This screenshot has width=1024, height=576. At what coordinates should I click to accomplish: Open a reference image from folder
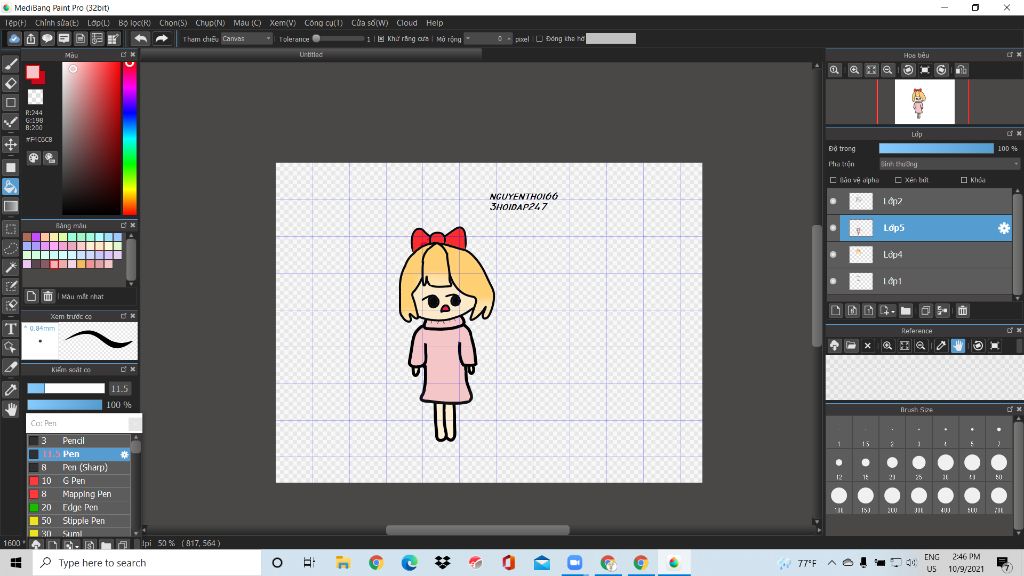click(851, 345)
